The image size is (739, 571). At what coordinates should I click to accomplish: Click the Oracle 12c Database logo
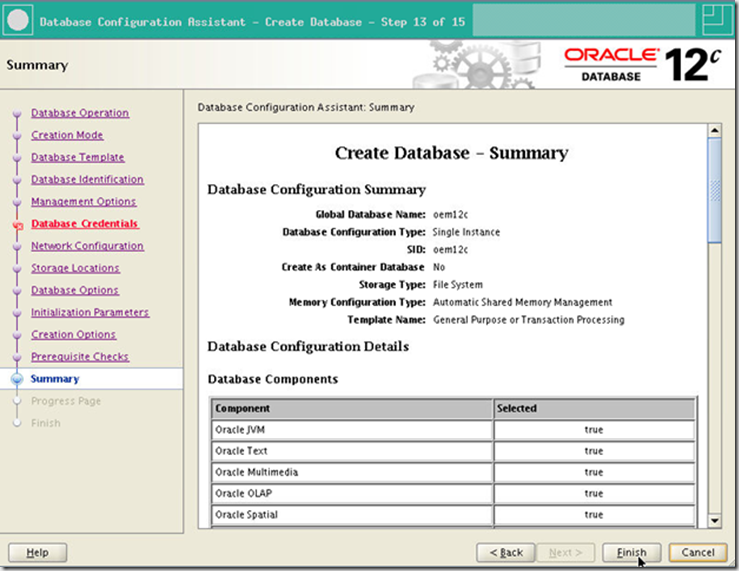pyautogui.click(x=642, y=65)
